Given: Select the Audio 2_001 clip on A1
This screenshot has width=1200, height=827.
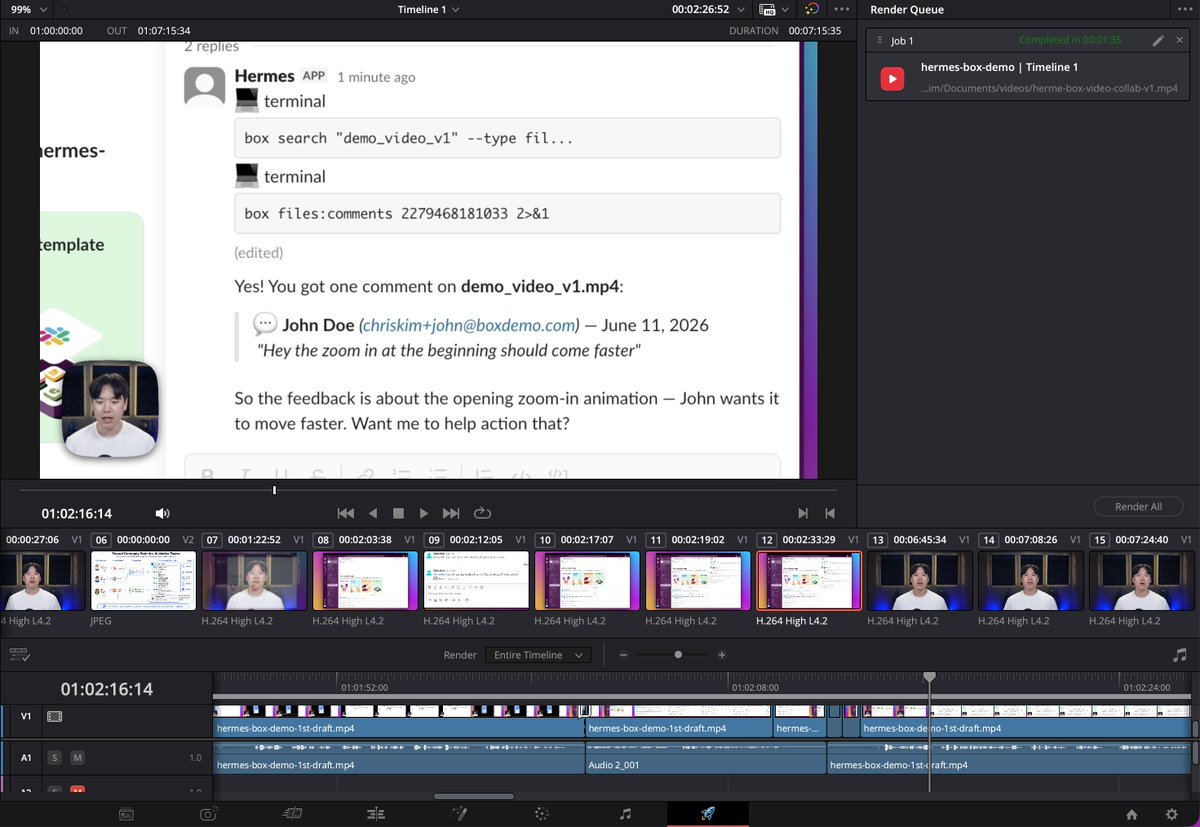Looking at the screenshot, I should (x=706, y=758).
